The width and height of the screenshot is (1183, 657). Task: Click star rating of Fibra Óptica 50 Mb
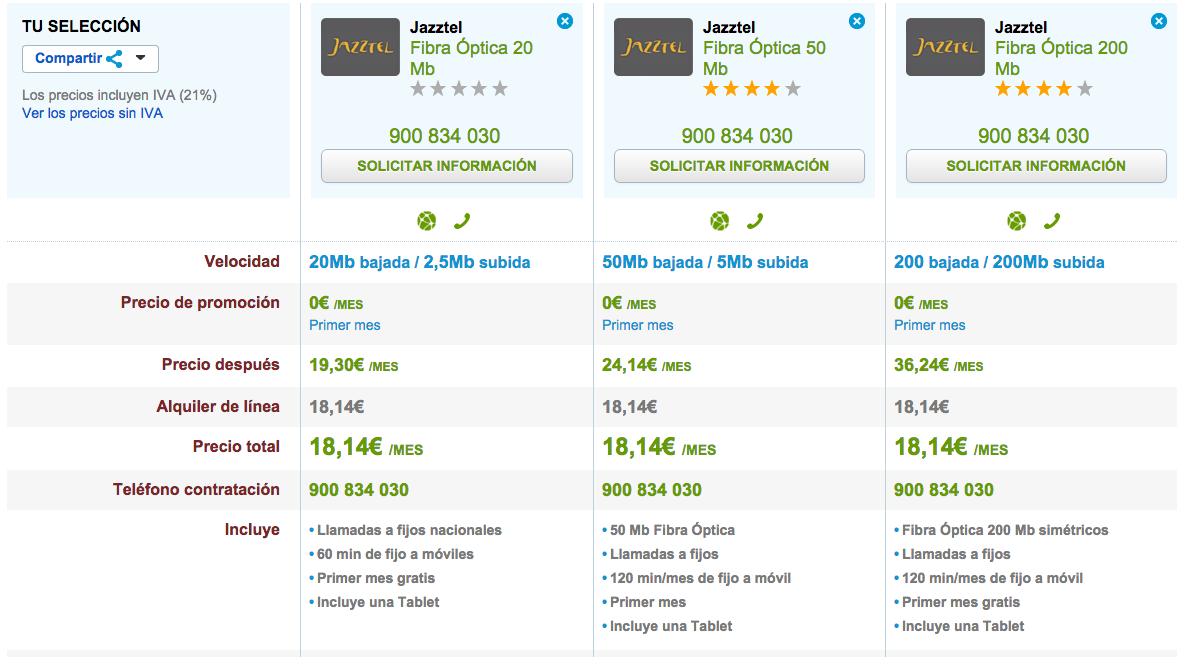tap(751, 89)
